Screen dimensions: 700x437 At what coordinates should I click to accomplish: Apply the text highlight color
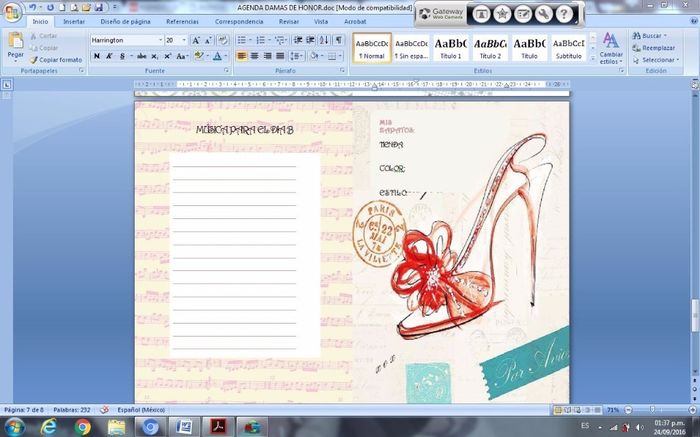[x=199, y=56]
